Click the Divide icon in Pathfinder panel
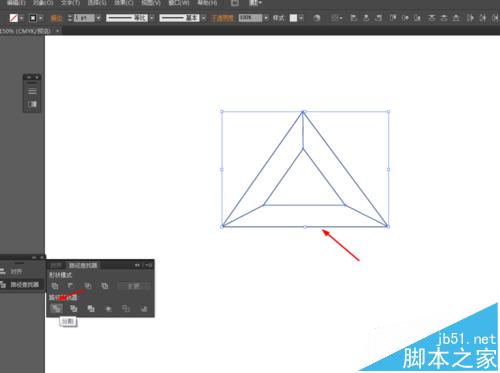Viewport: 500px width, 373px height. tap(56, 308)
